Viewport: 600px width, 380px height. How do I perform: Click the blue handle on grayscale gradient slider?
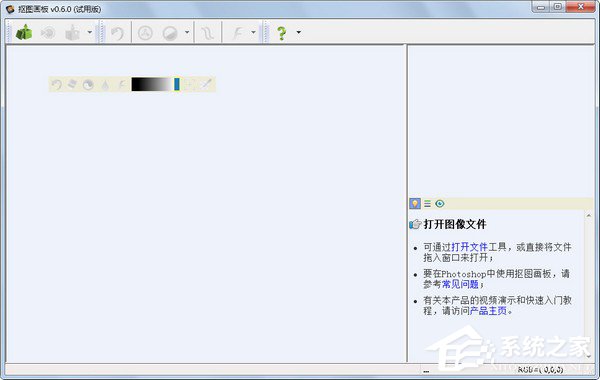click(x=177, y=84)
